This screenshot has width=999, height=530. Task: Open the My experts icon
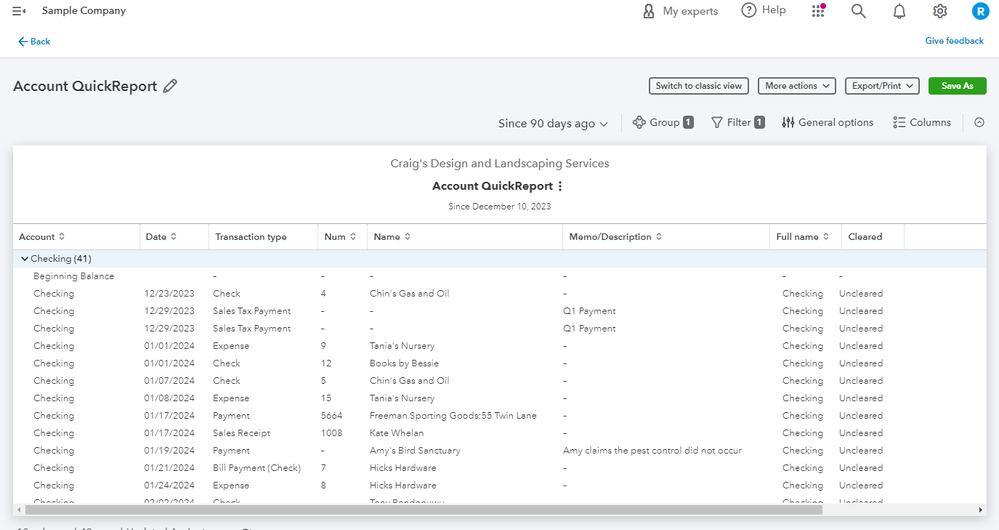[x=649, y=11]
